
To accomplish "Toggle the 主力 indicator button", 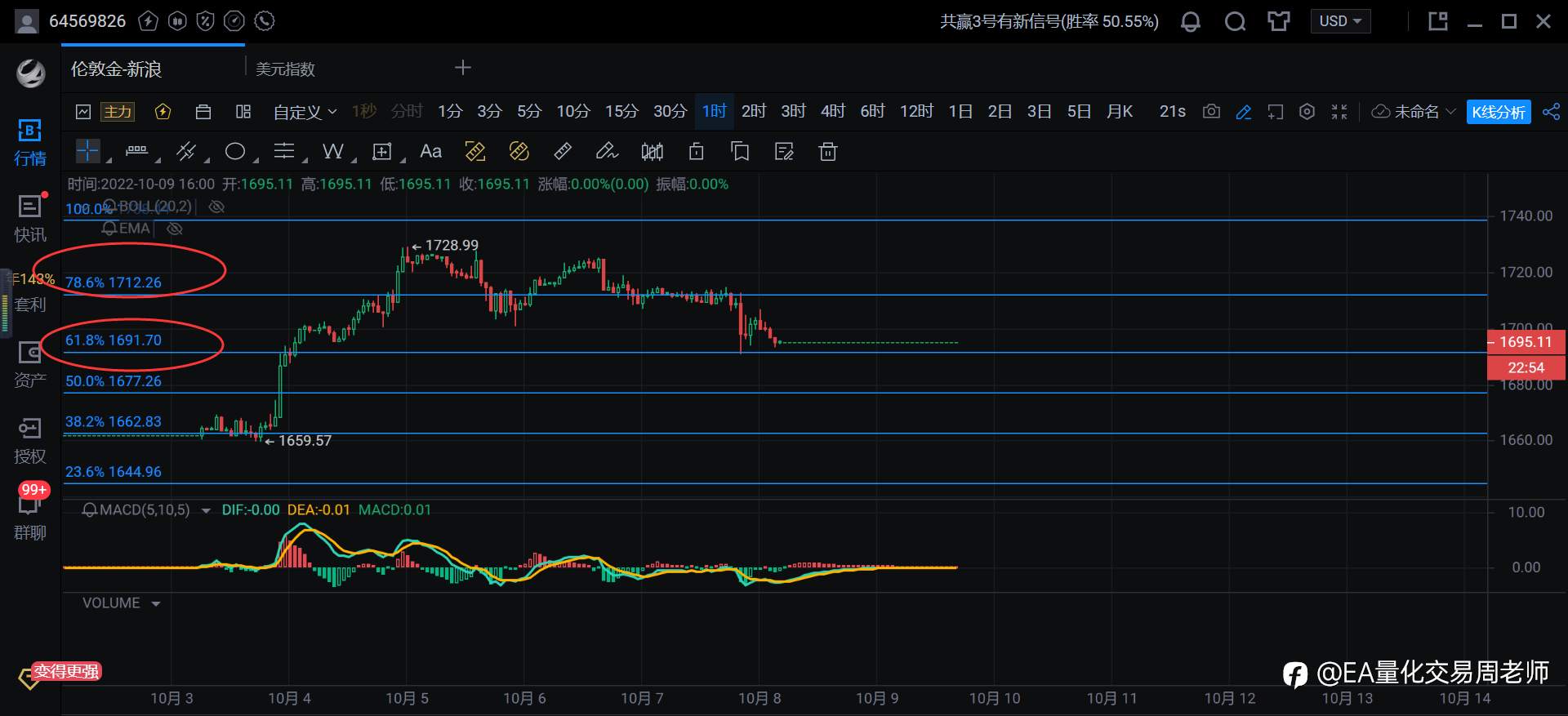I will tap(117, 112).
